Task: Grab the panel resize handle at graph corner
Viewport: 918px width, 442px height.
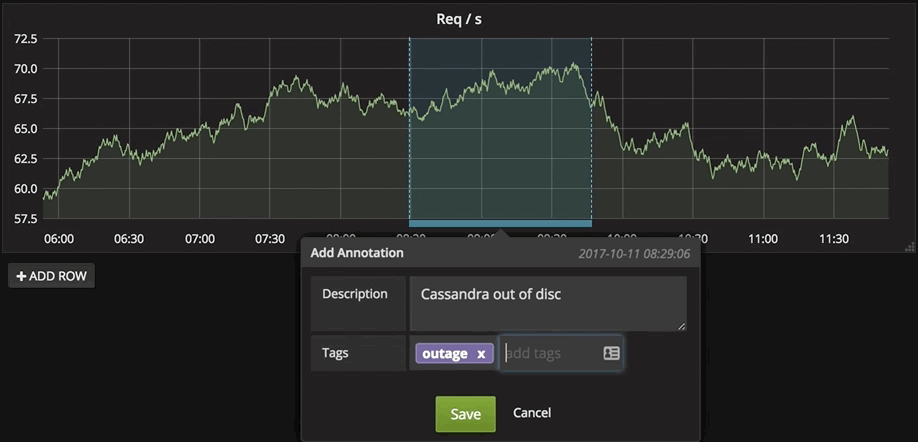Action: pos(909,245)
